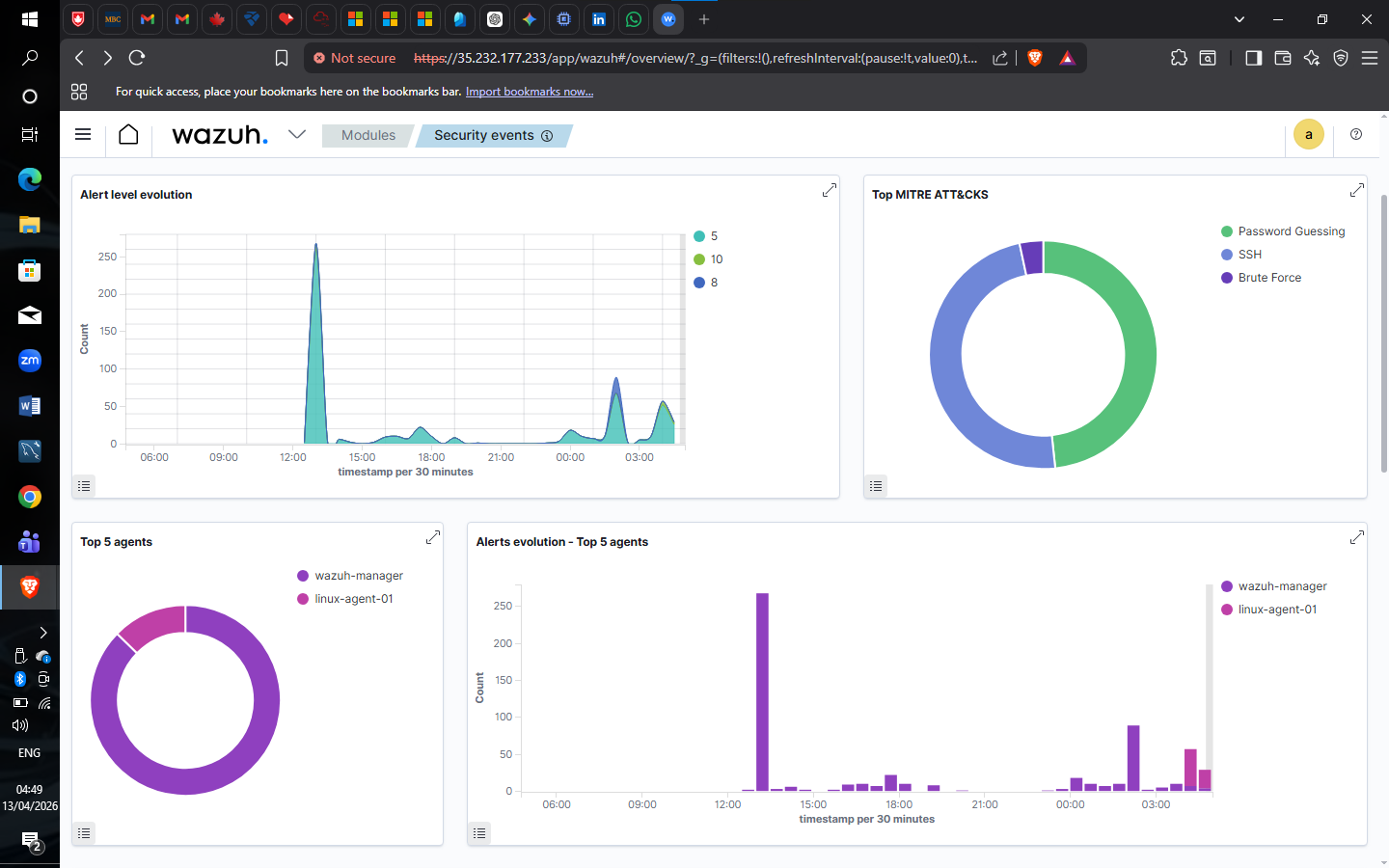Switch to the WhatsApp tab
The width and height of the screenshot is (1389, 868).
click(634, 19)
